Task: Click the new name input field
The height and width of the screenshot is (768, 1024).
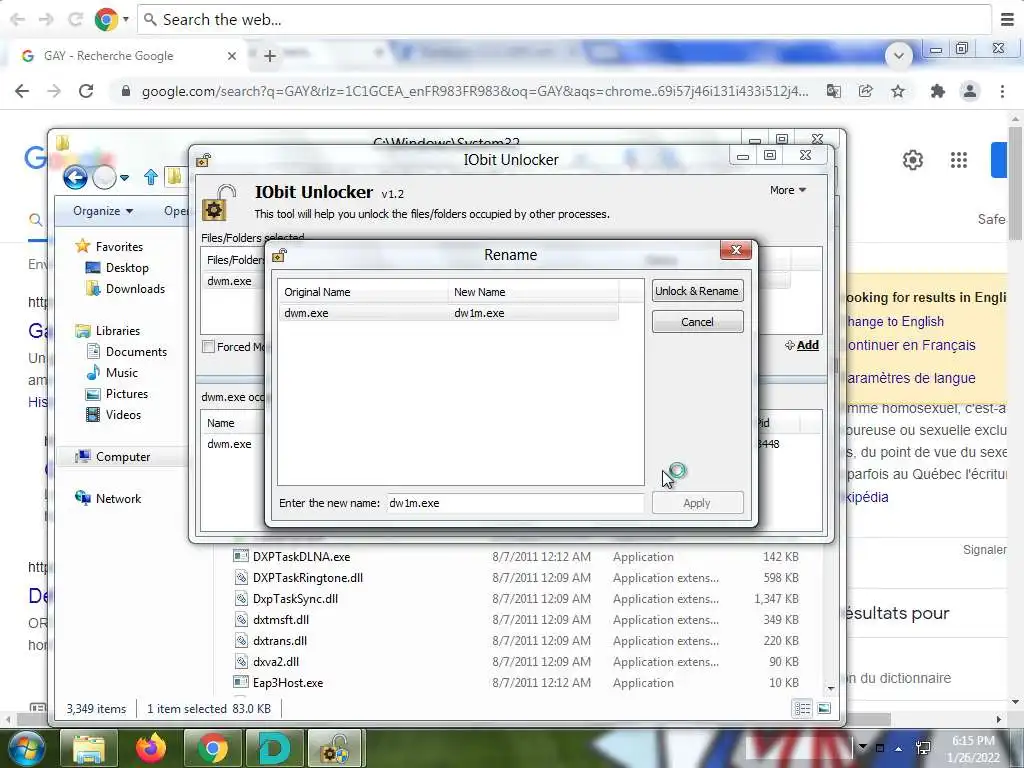Action: [515, 503]
